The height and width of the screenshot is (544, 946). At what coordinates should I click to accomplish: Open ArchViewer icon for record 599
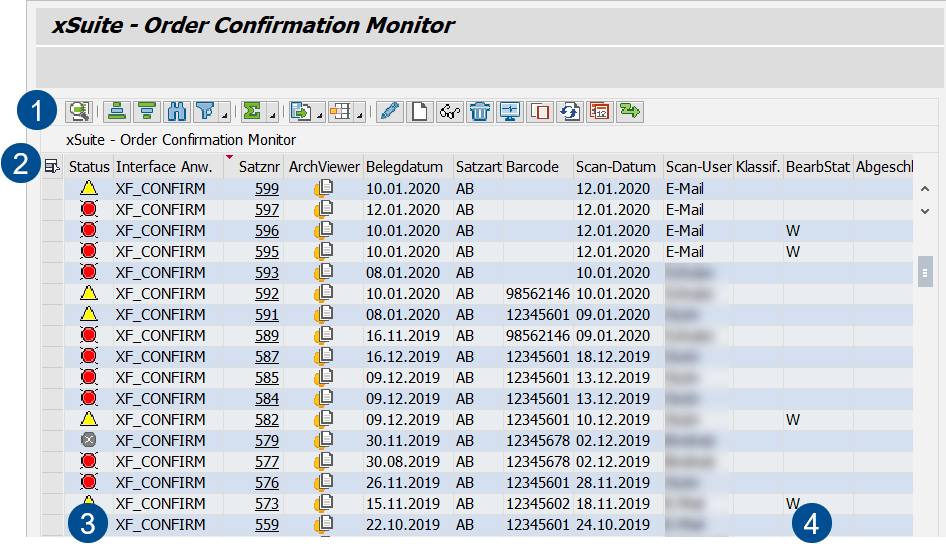pyautogui.click(x=324, y=189)
